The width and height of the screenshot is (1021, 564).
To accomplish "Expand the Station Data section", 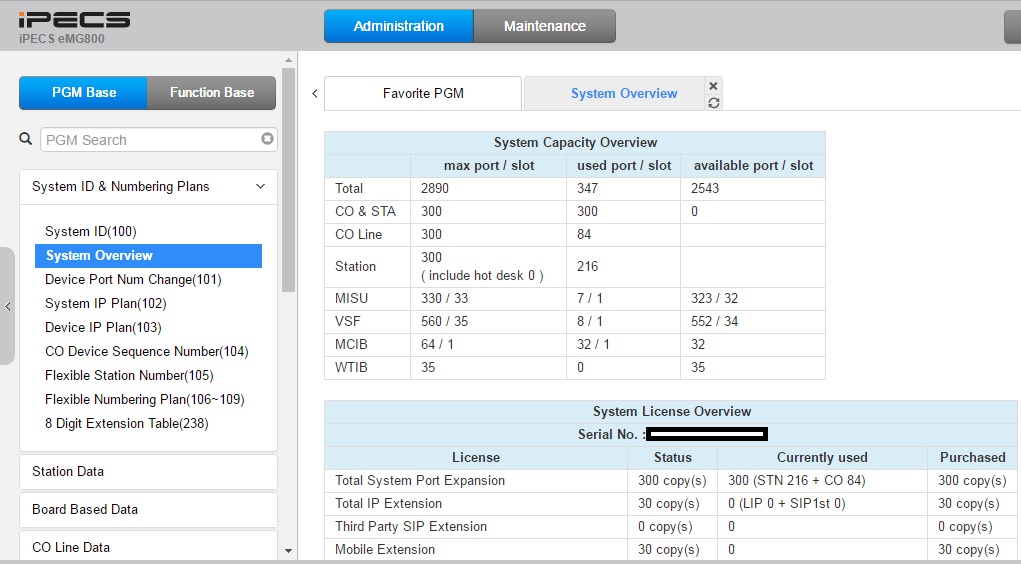I will click(148, 471).
